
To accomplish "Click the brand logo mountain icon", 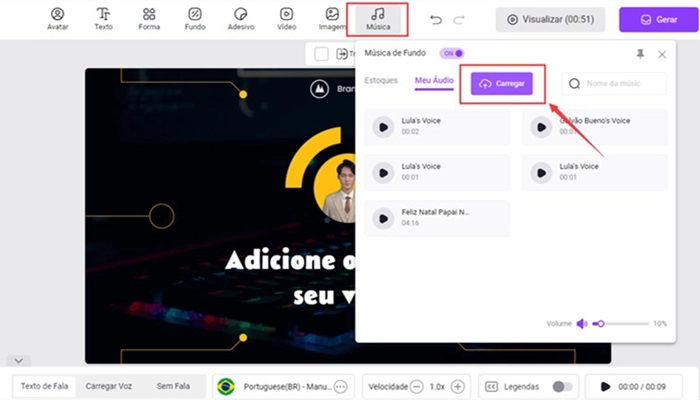I will click(x=319, y=89).
